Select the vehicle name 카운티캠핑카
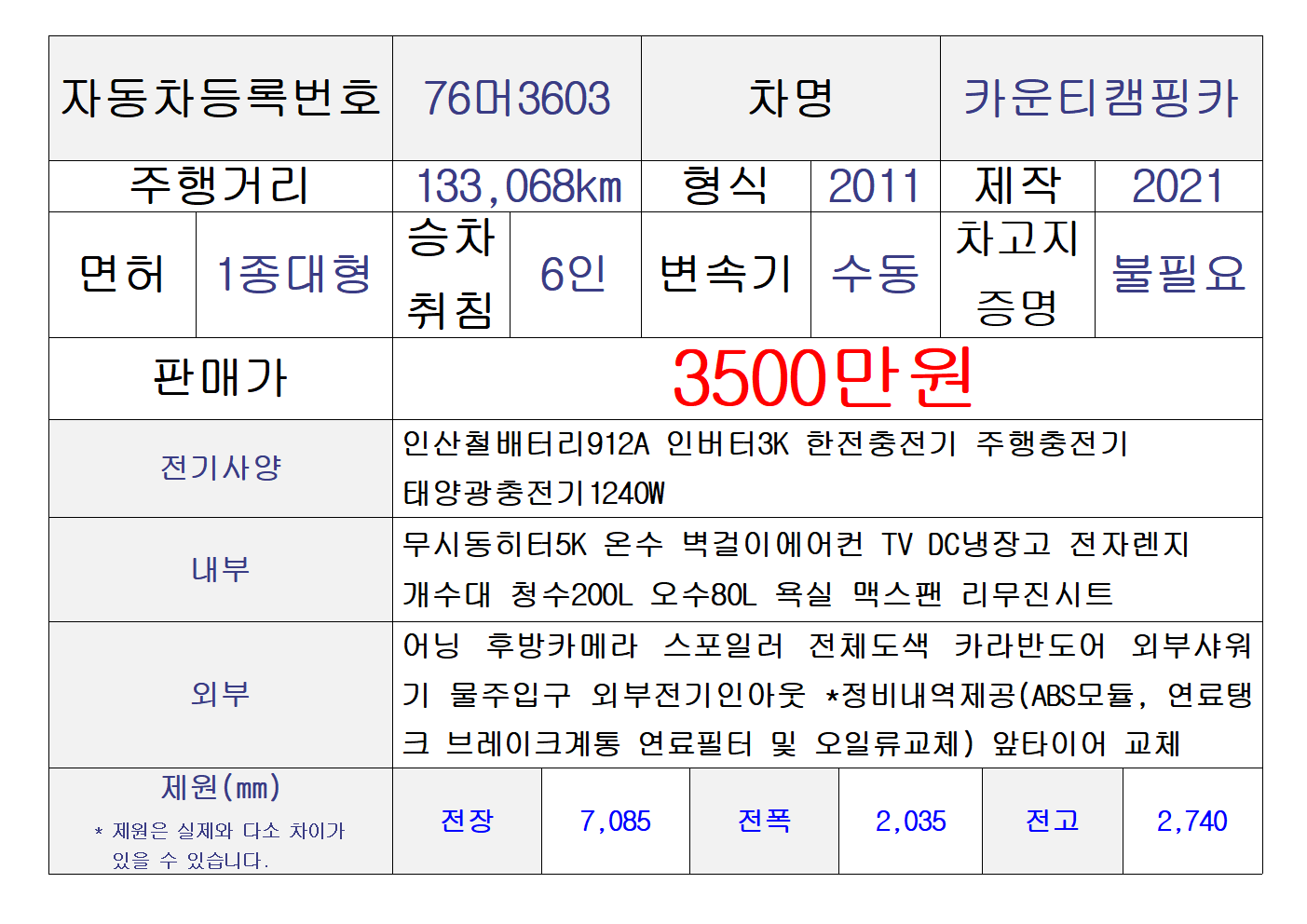 (1100, 99)
